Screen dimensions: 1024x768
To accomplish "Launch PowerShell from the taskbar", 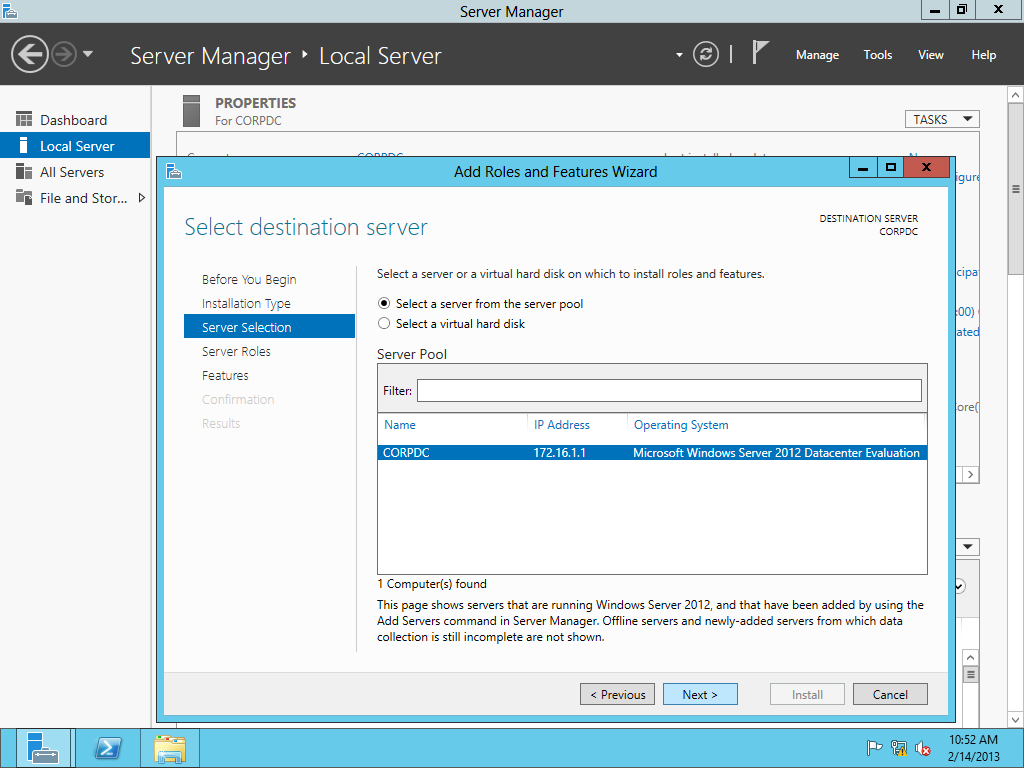I will (108, 748).
